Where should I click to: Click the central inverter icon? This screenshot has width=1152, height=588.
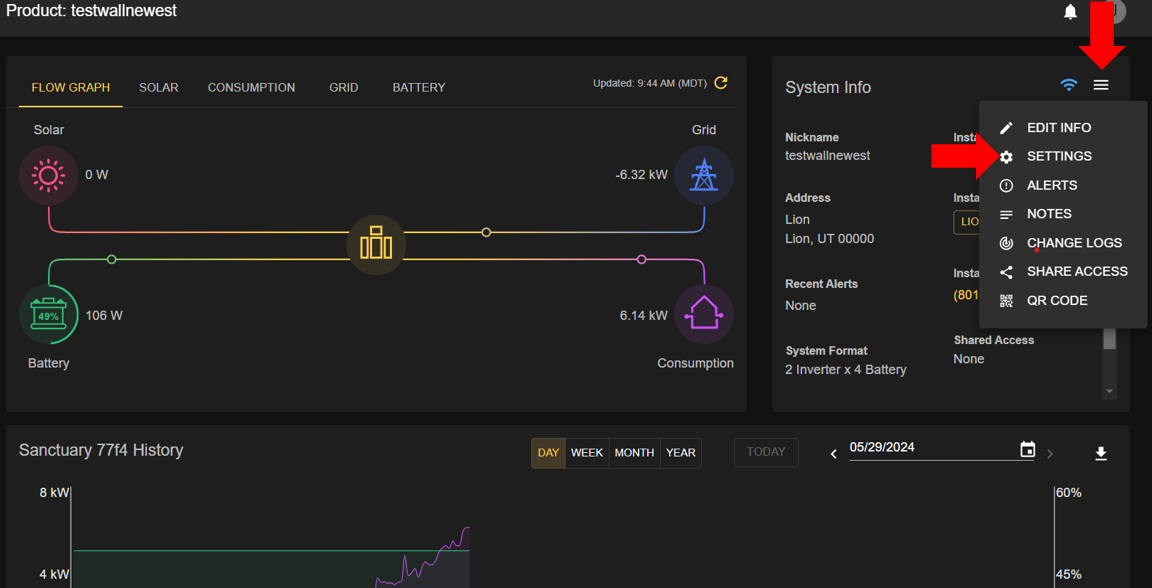click(376, 243)
